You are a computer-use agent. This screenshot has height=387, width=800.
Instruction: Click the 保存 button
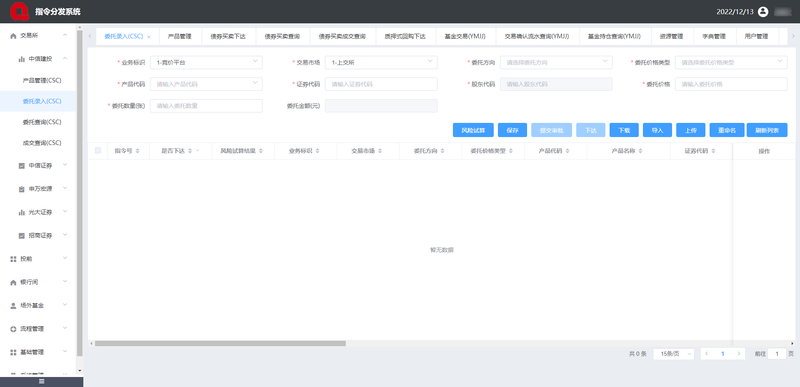512,130
